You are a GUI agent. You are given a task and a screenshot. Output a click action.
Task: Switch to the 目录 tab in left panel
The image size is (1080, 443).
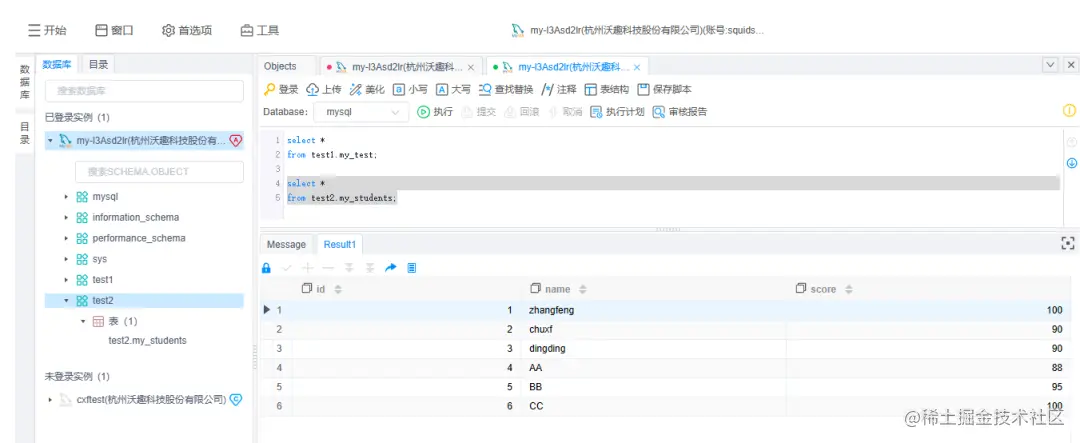pyautogui.click(x=98, y=64)
